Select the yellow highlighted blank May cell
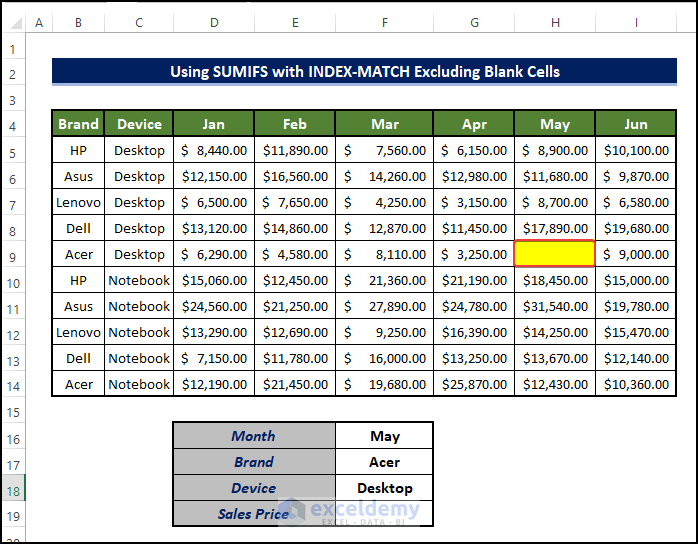The image size is (698, 544). [554, 254]
